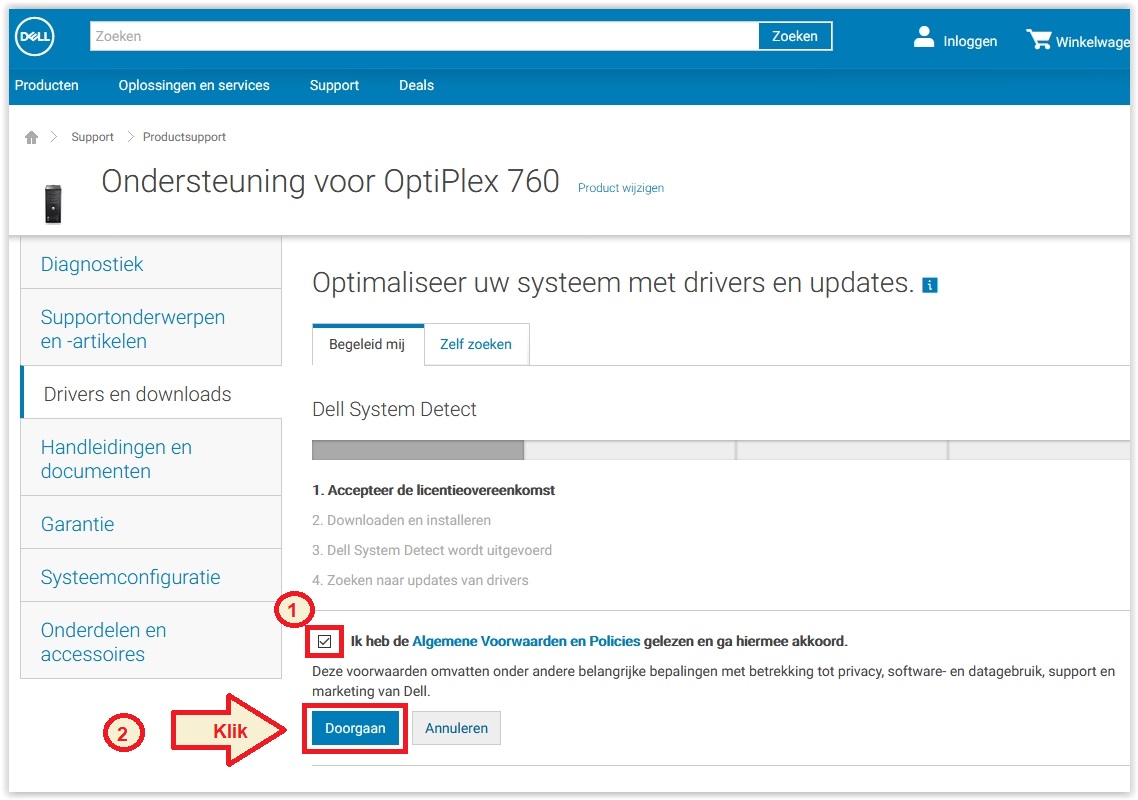Click the 'Dell System Detect' heading text
This screenshot has height=800, width=1138.
(394, 409)
